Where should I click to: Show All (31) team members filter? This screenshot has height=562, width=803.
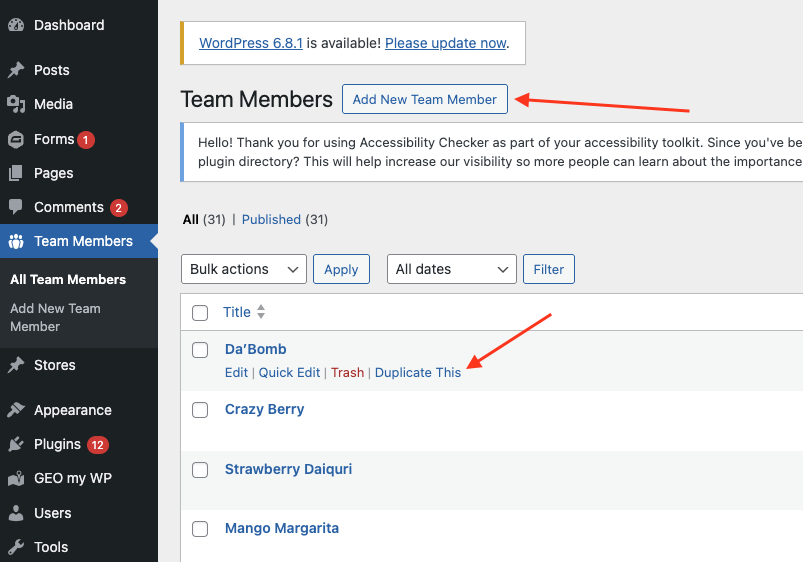click(204, 220)
